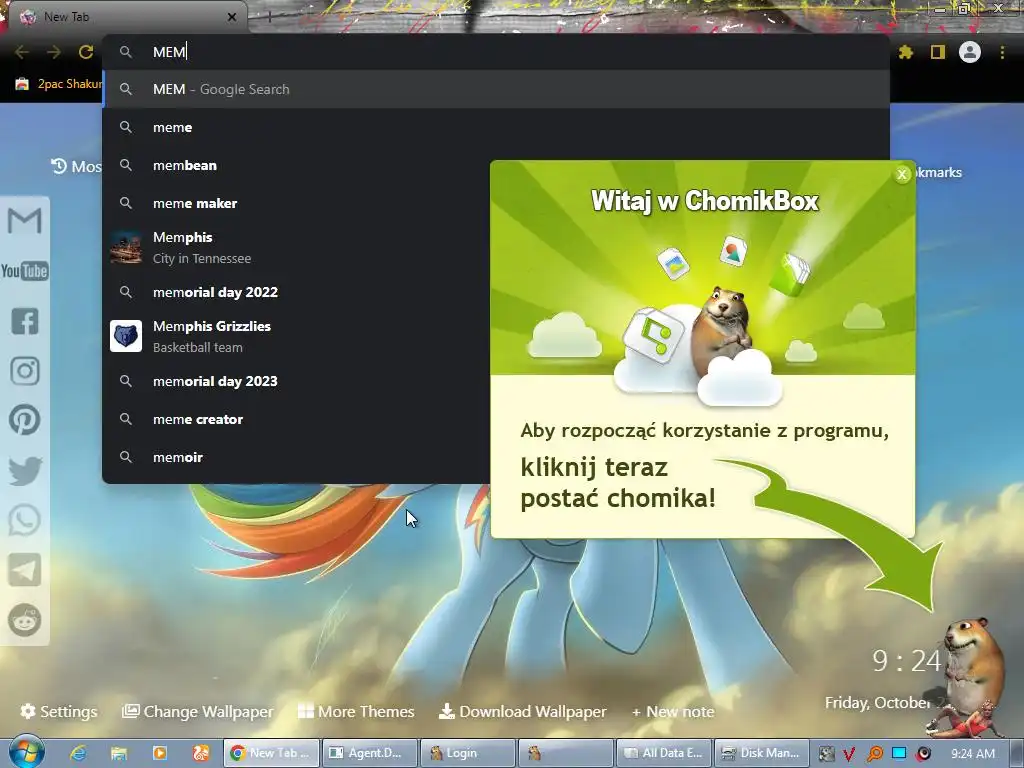
Task: Open UC Browser icon on taskbar
Action: [200, 753]
